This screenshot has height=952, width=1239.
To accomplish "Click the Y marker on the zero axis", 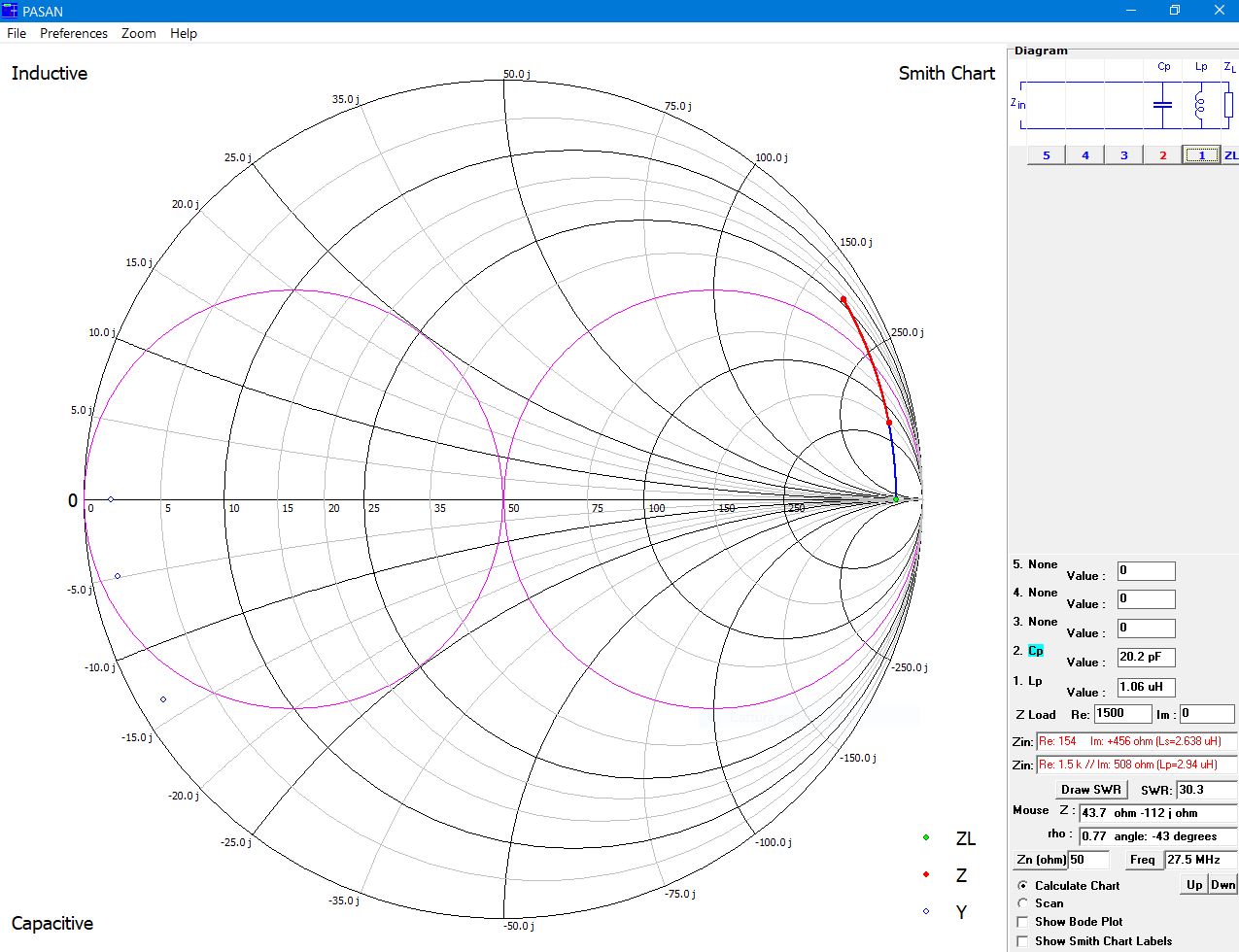I will [x=111, y=499].
